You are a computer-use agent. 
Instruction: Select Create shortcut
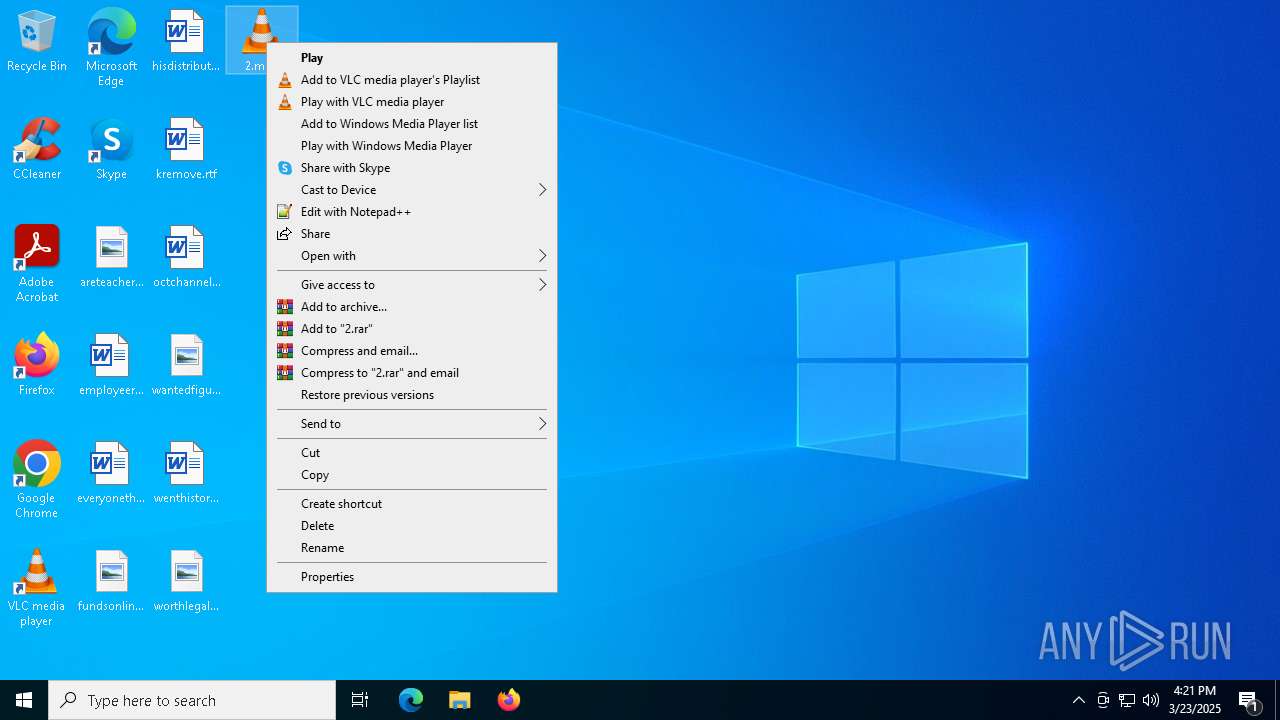pos(412,504)
